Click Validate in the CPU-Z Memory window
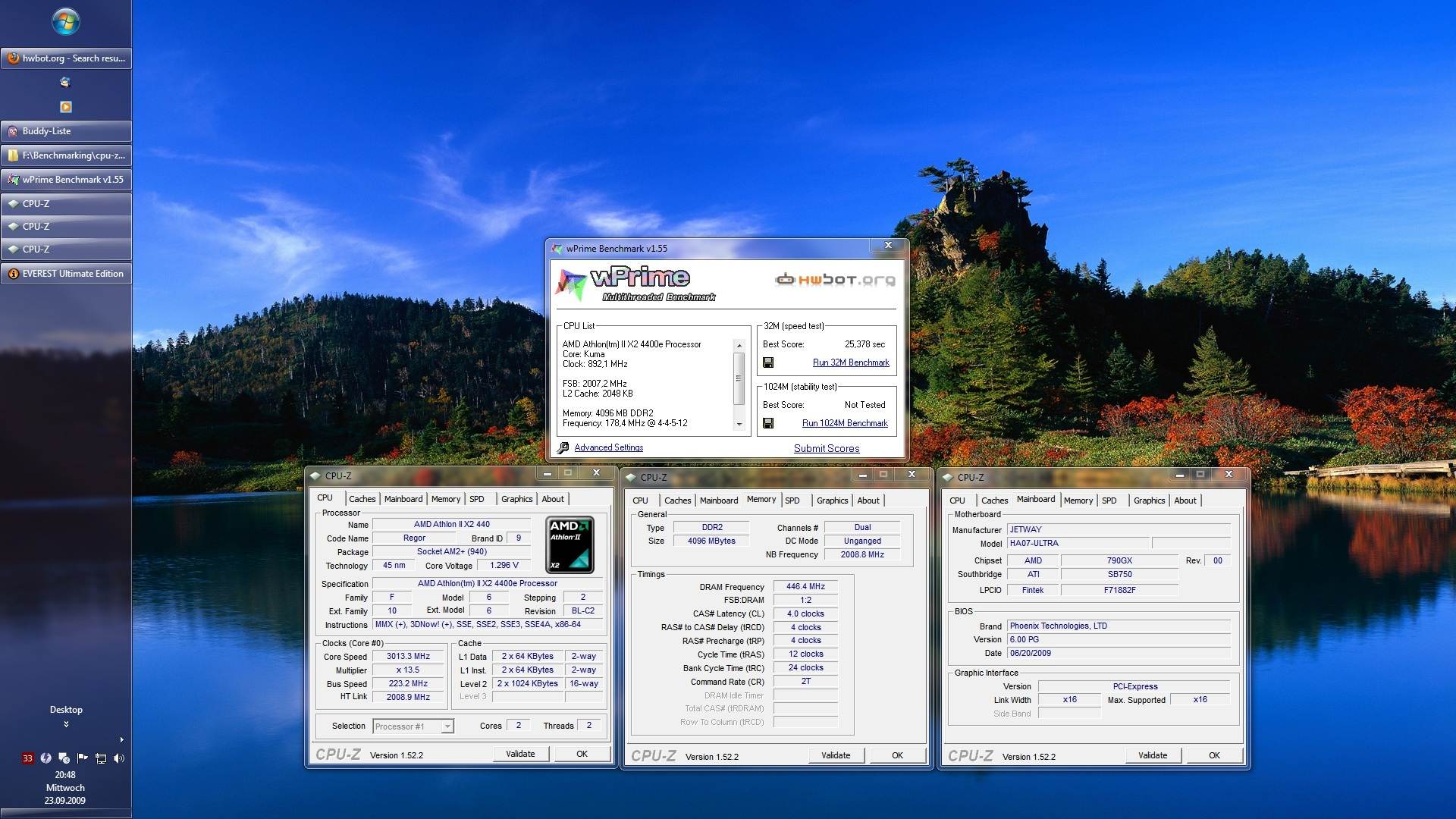 [x=836, y=755]
